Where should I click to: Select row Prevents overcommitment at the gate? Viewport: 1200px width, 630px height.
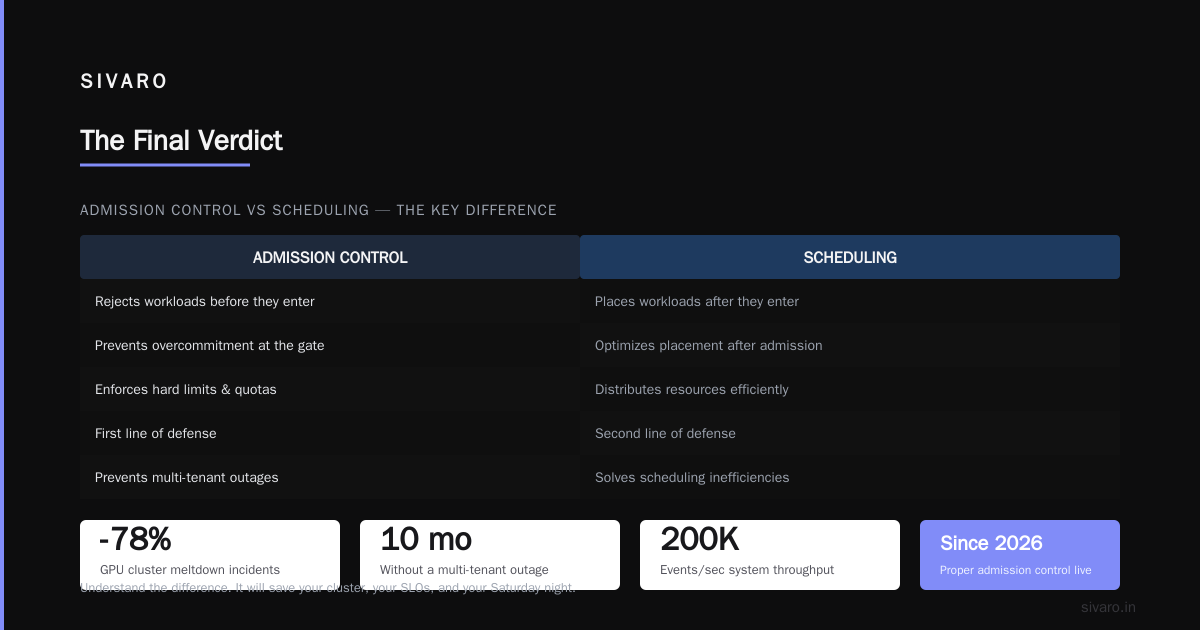point(330,345)
